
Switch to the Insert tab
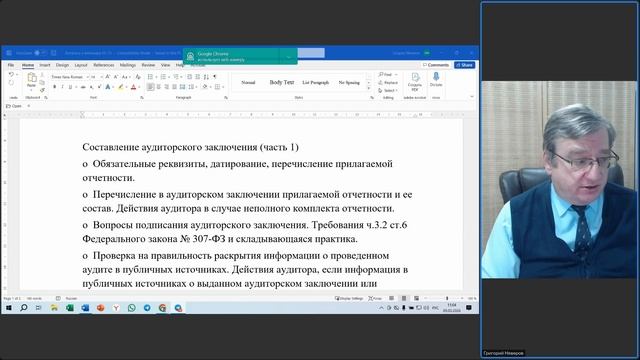click(44, 65)
